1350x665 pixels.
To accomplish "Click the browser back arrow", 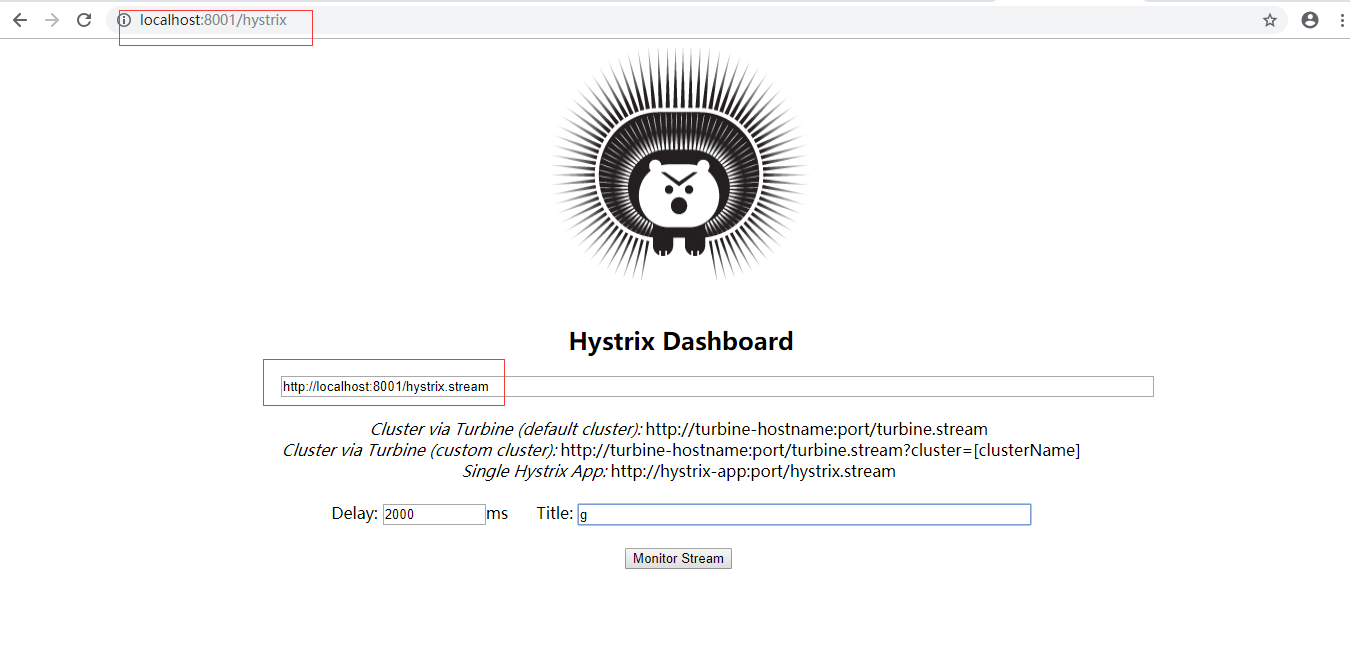I will (20, 20).
